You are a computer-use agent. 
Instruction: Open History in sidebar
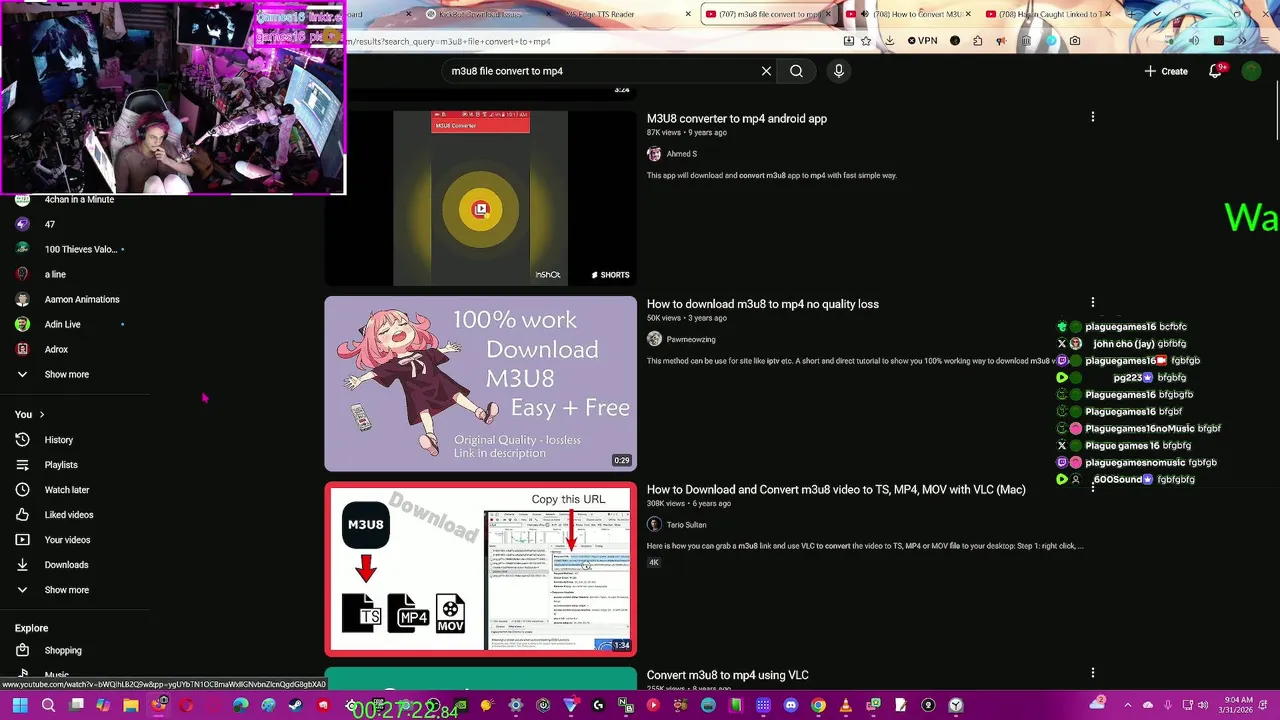58,440
